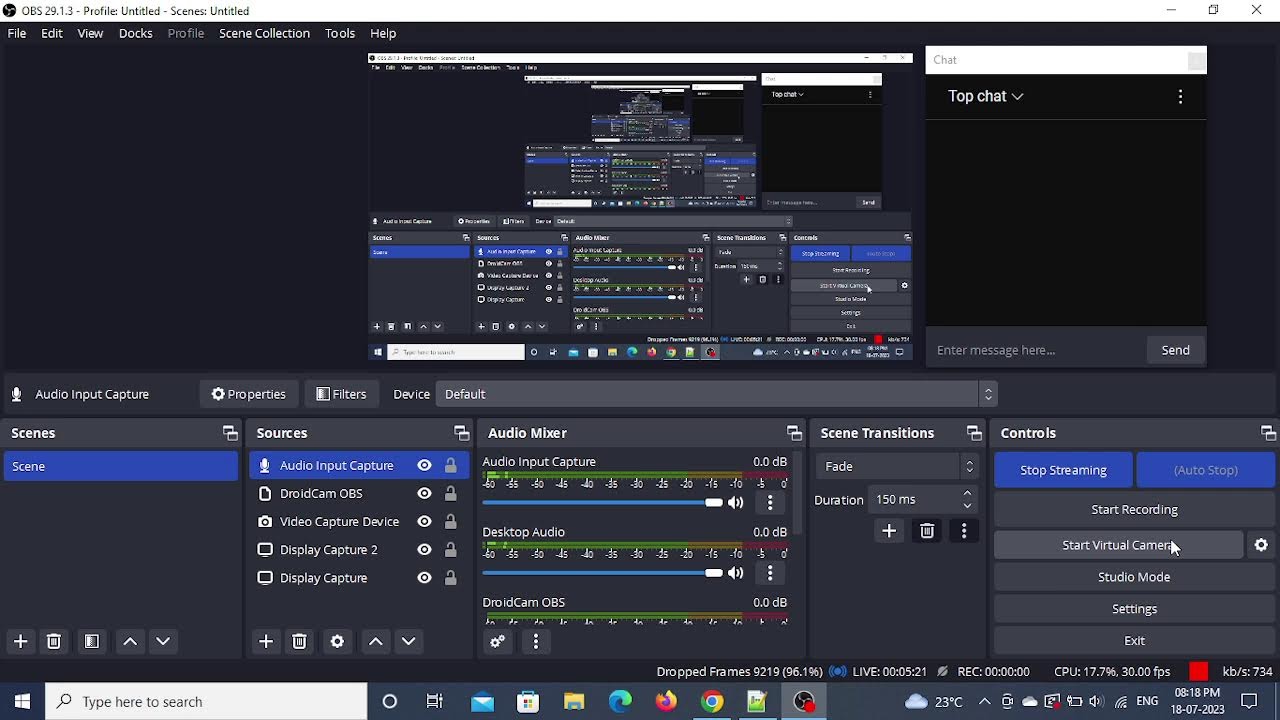The height and width of the screenshot is (720, 1280).
Task: Click the chat message input field
Action: tap(1035, 350)
